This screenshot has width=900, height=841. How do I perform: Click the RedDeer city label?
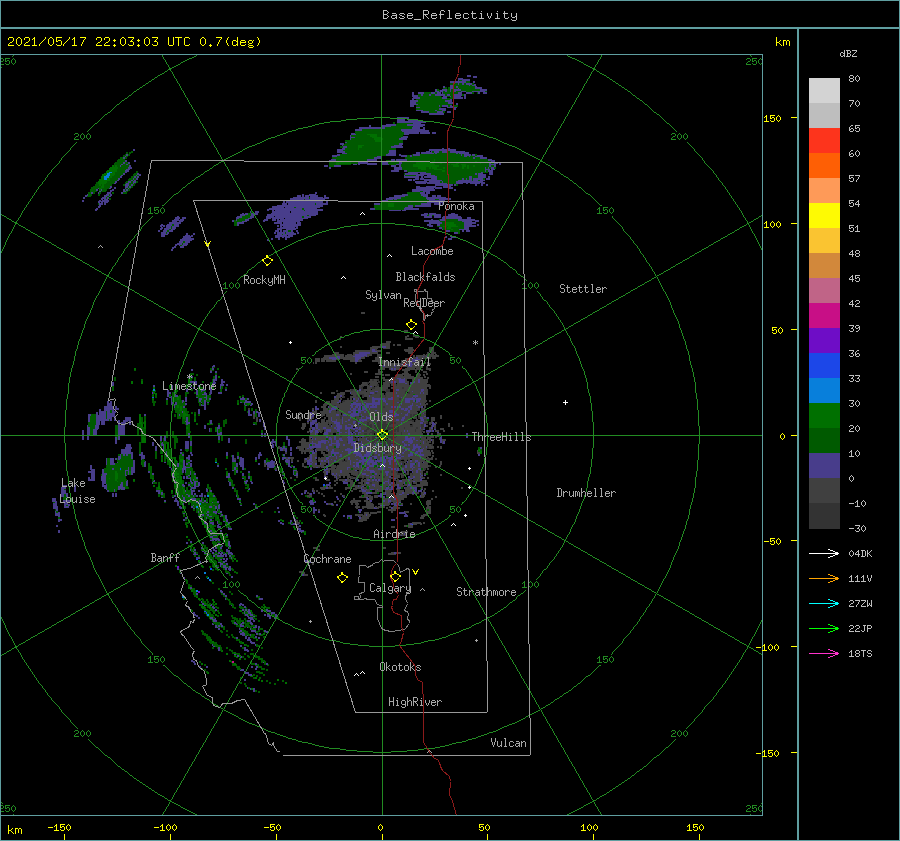(424, 303)
